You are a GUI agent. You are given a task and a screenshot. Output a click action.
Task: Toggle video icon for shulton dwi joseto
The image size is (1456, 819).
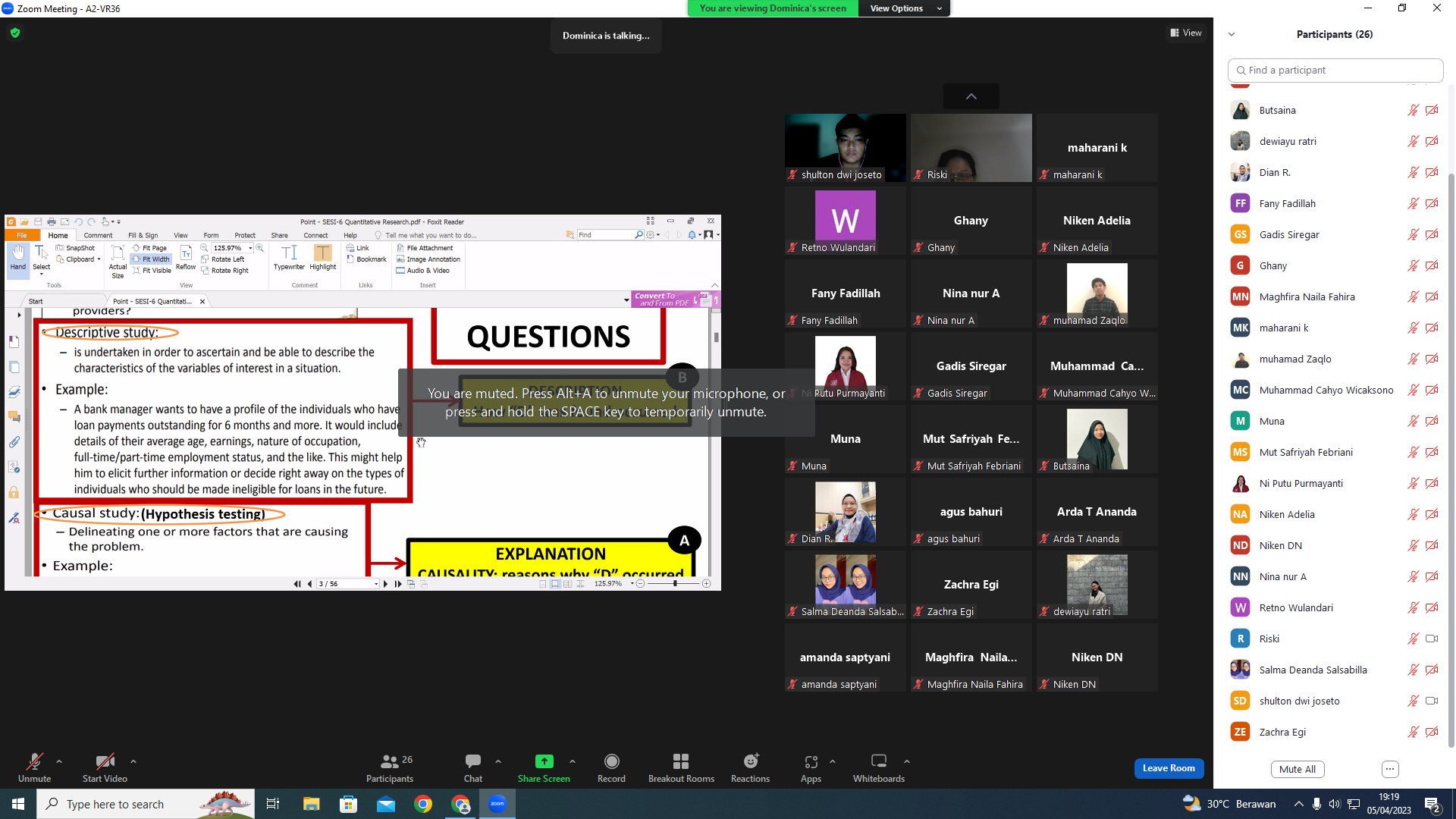pyautogui.click(x=1432, y=701)
